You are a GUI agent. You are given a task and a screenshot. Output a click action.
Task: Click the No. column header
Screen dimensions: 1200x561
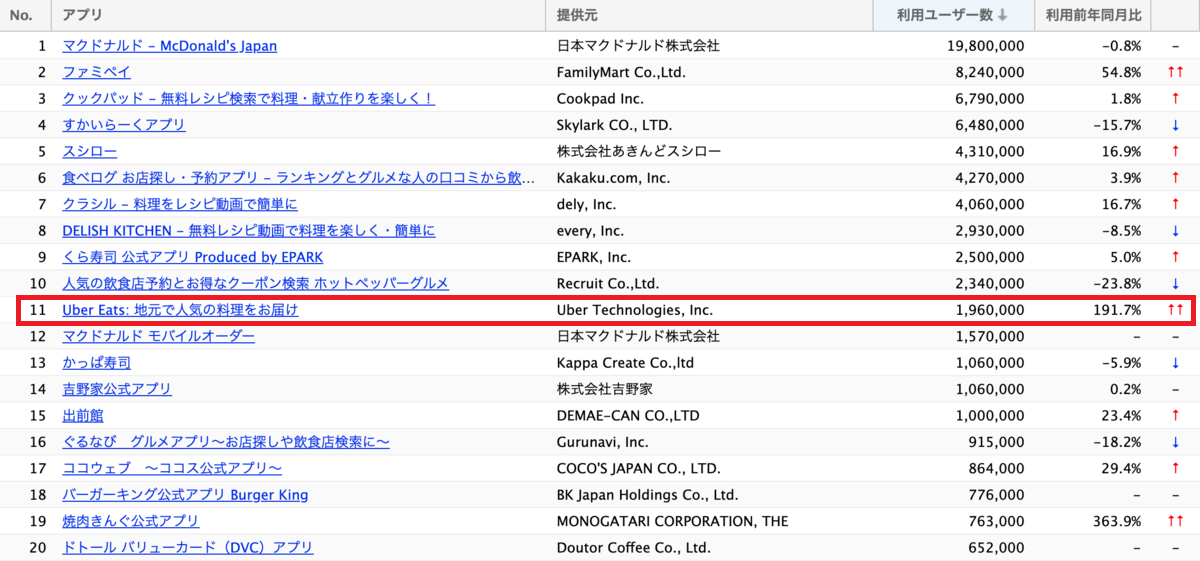[27, 15]
